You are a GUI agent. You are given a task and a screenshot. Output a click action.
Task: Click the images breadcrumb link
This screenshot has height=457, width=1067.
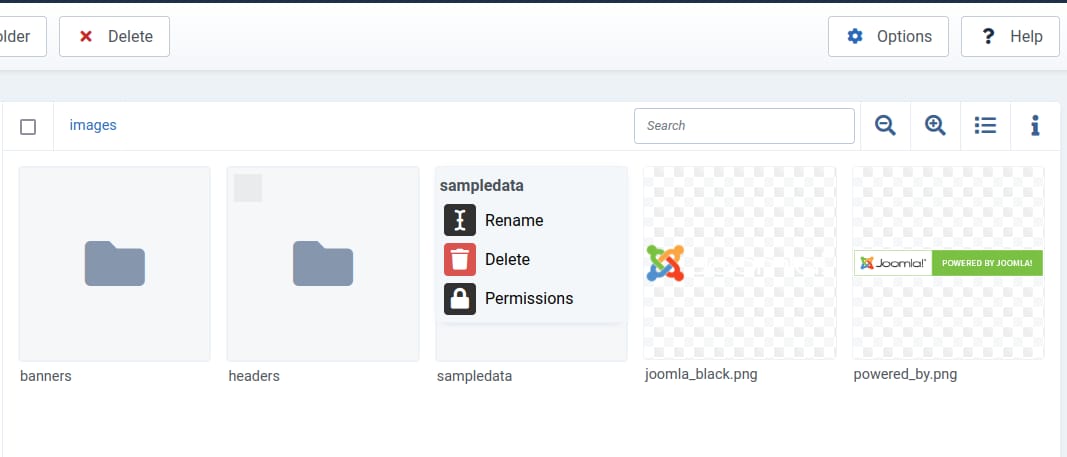(93, 125)
